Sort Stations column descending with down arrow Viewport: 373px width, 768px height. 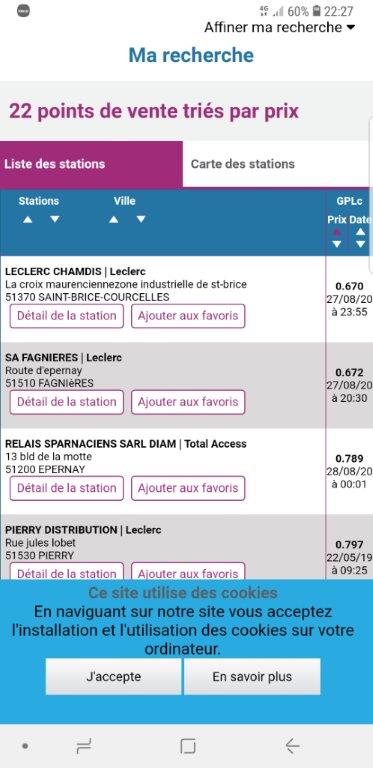pyautogui.click(x=55, y=219)
